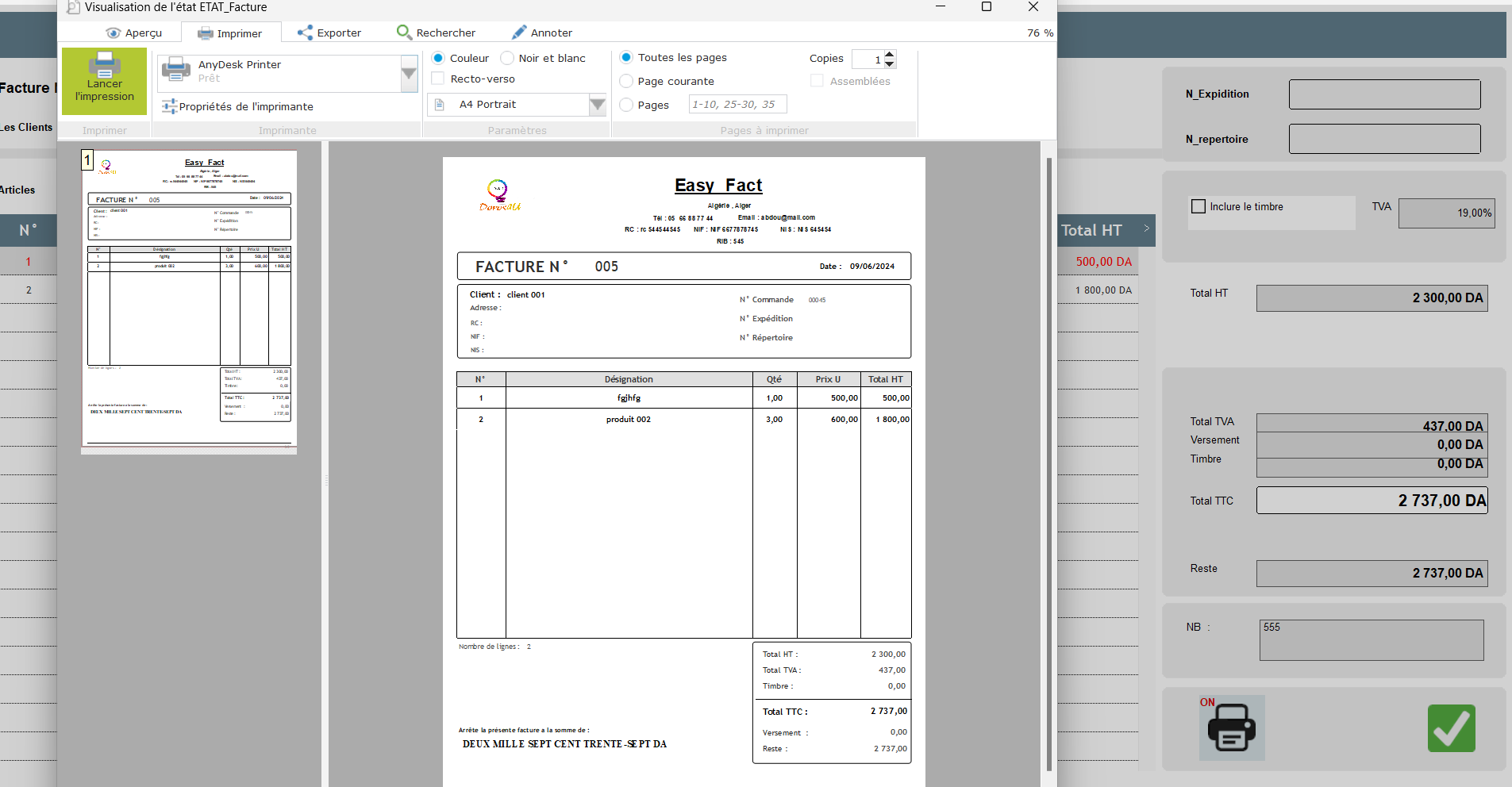Image resolution: width=1512 pixels, height=787 pixels.
Task: Click the green checkmark validate button
Action: point(1451,728)
